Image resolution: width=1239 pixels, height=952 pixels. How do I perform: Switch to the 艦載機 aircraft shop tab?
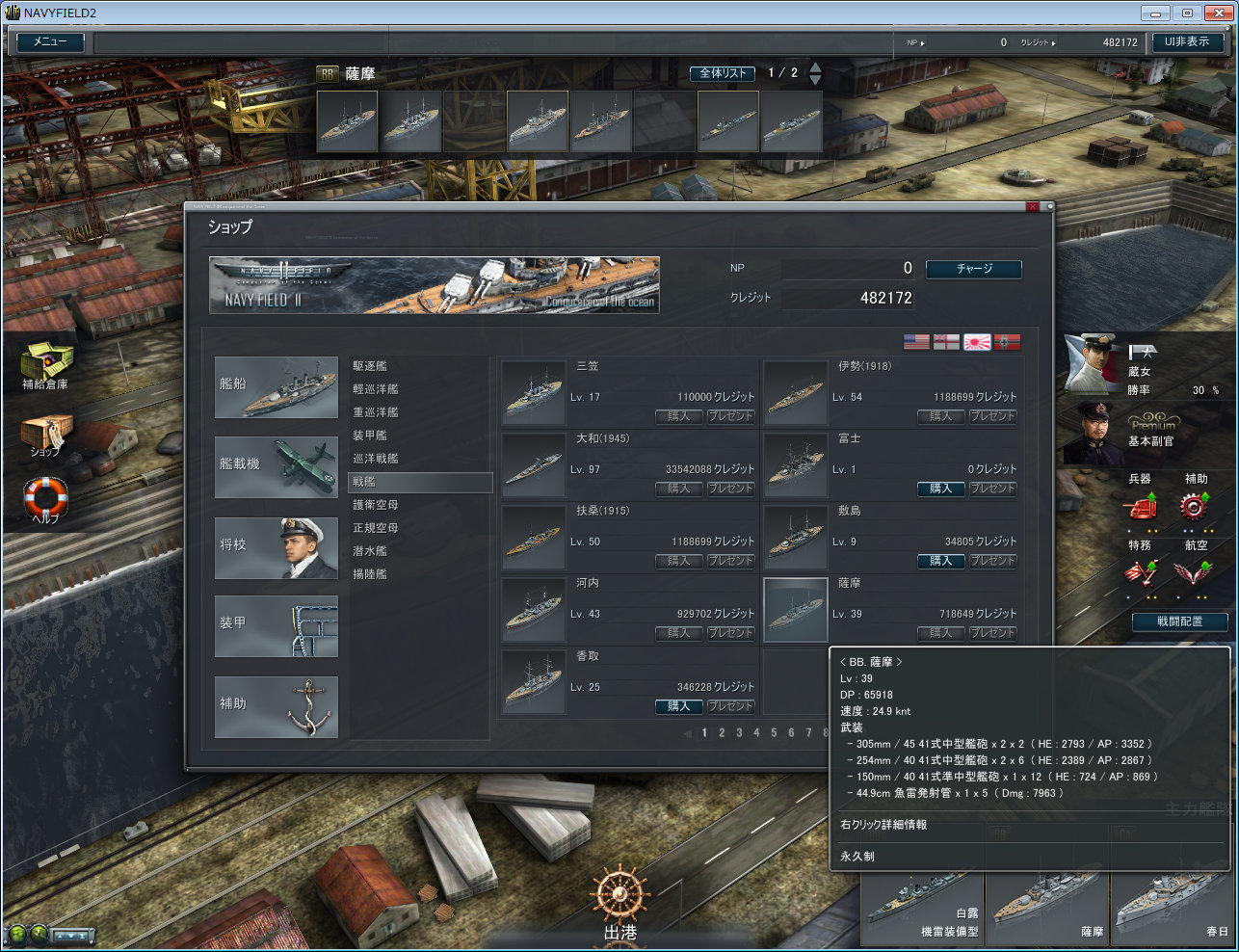[x=277, y=465]
